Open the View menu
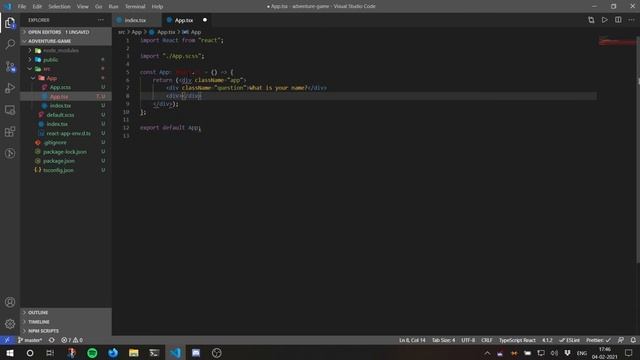This screenshot has height=360, width=640. 82,7
